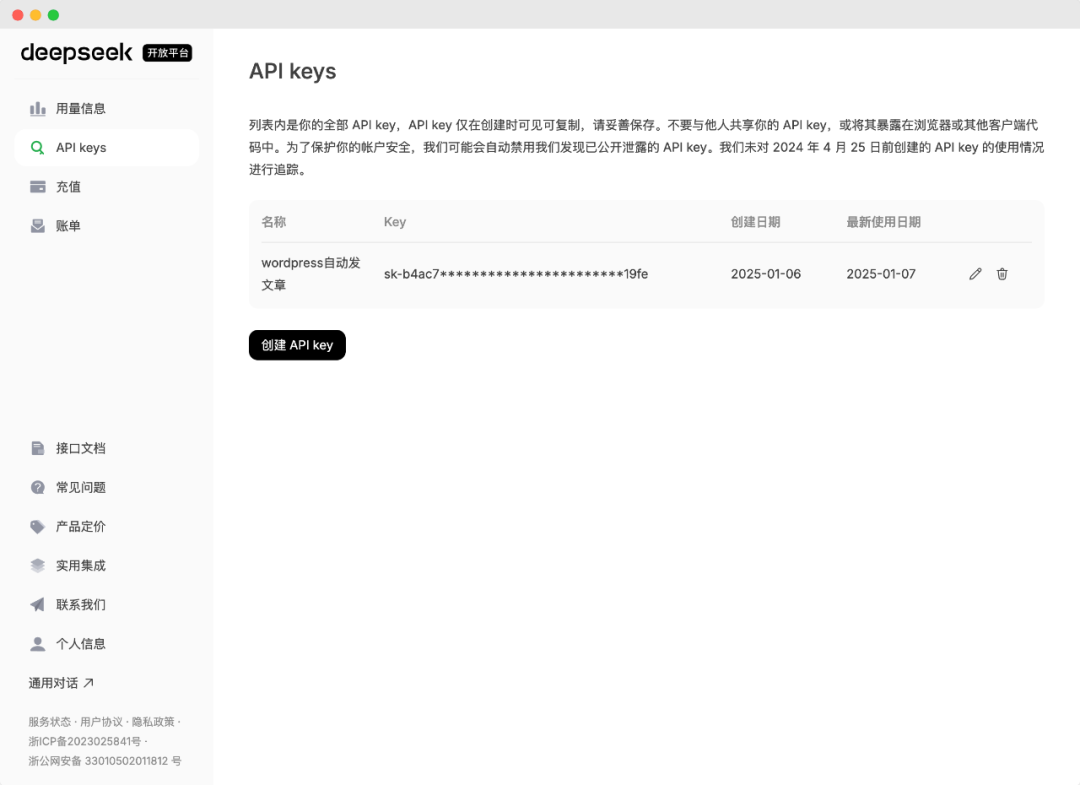Click the magnifier icon beside API keys
The width and height of the screenshot is (1080, 785).
click(x=38, y=148)
